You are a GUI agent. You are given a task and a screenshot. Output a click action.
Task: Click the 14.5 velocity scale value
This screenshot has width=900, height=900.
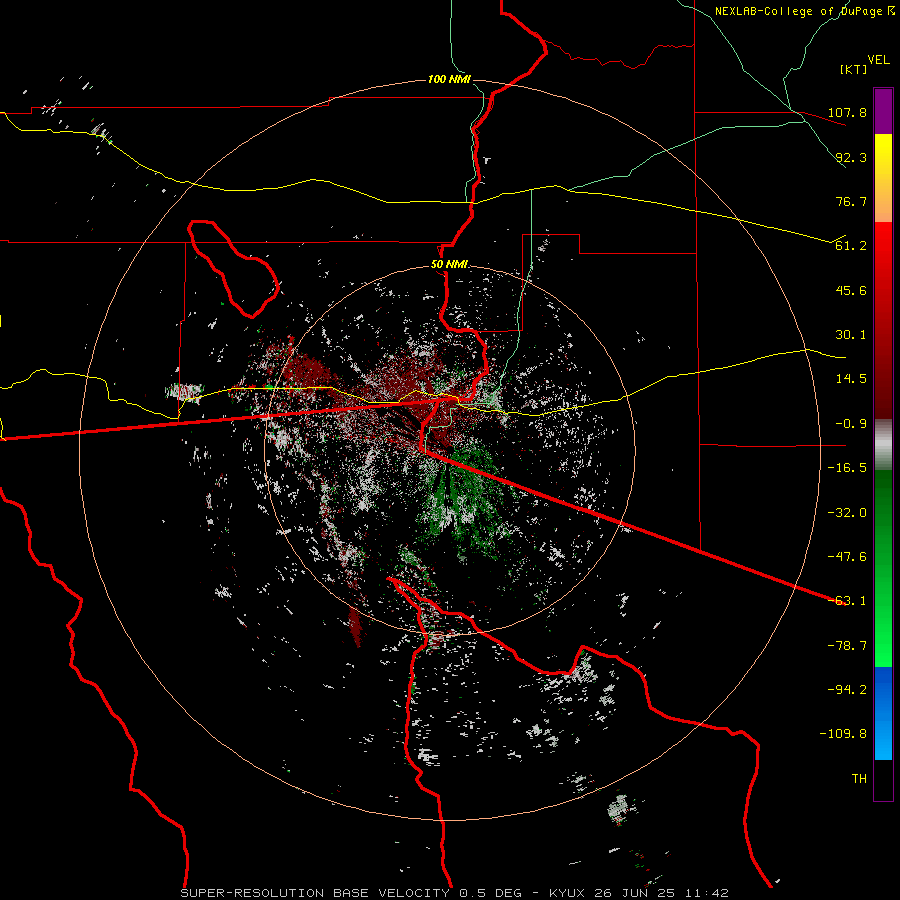(851, 379)
